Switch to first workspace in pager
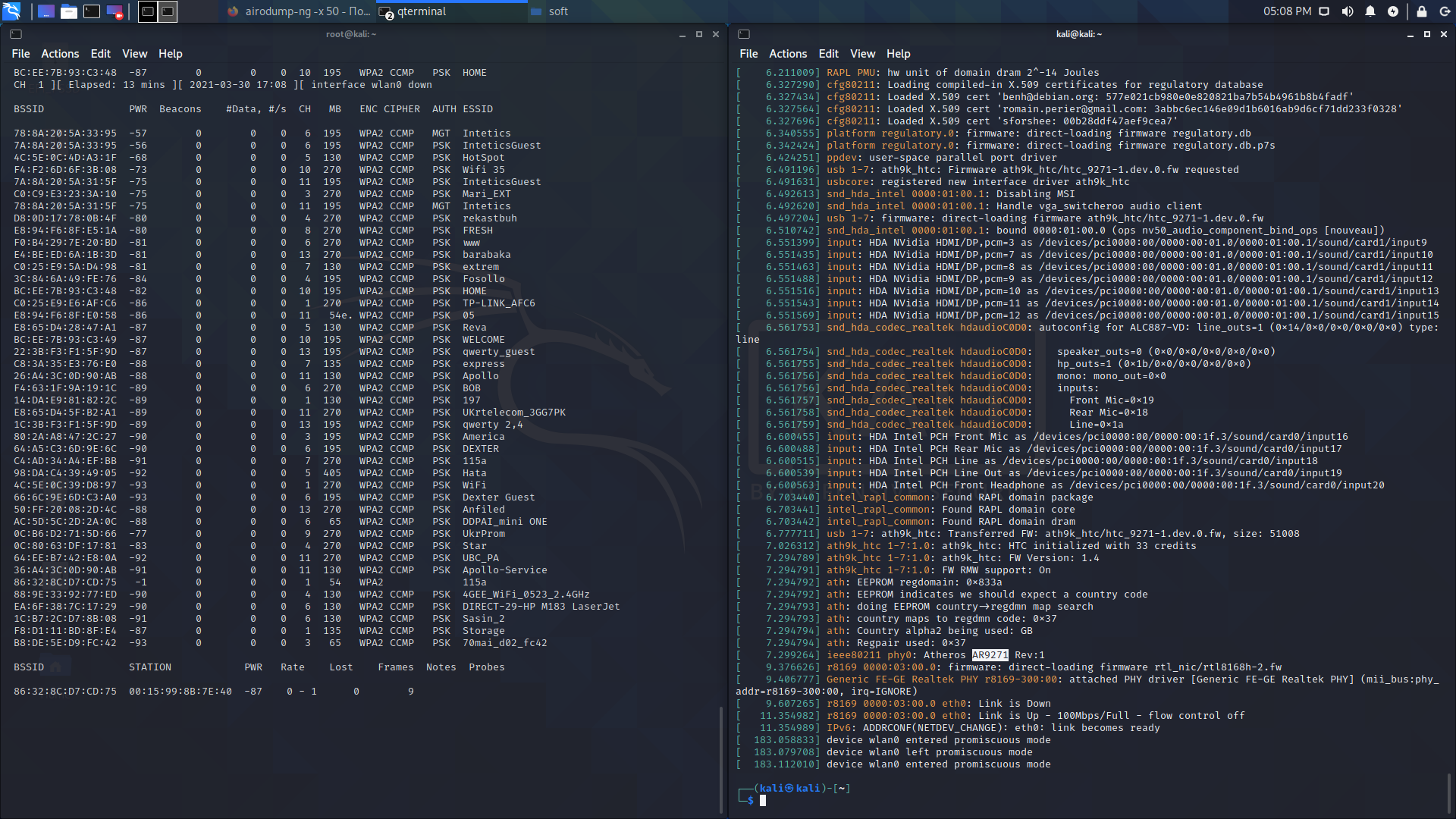The width and height of the screenshot is (1456, 819). 148,11
